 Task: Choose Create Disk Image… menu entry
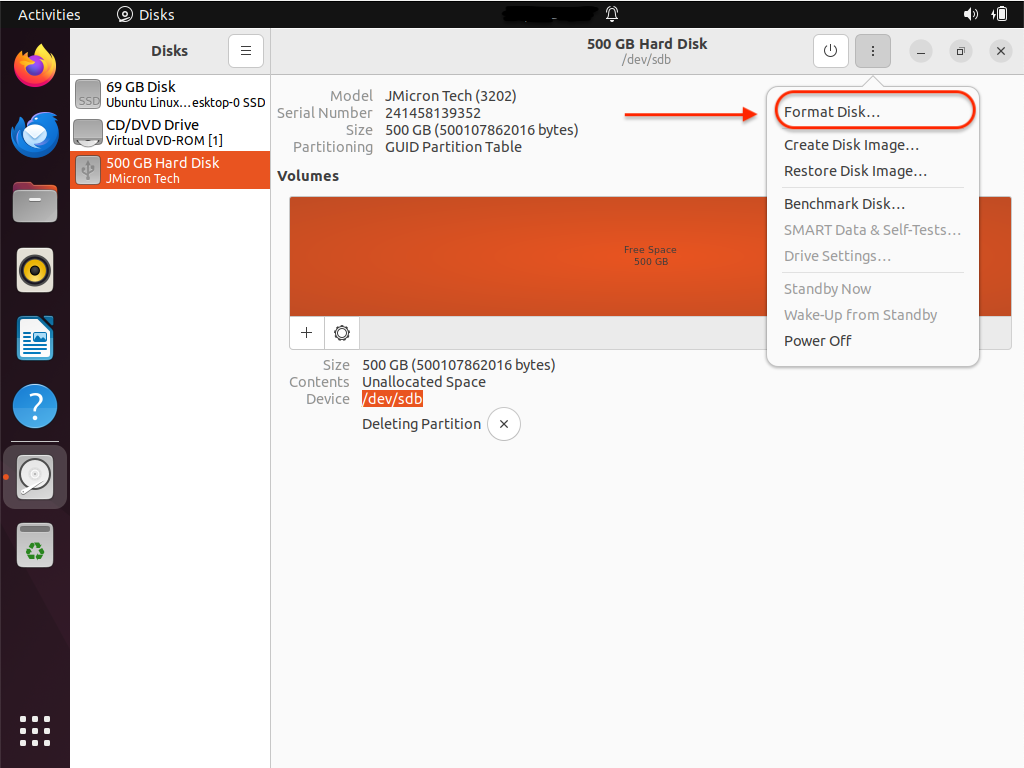click(851, 145)
